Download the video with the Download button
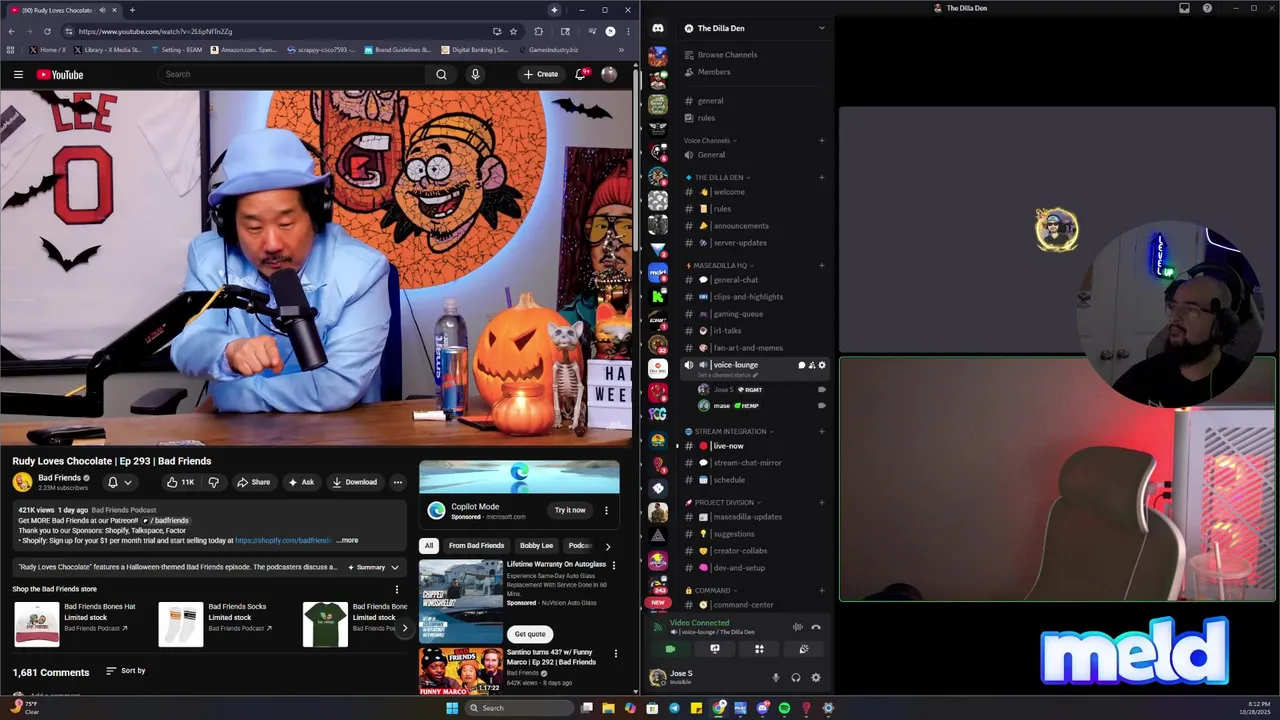 (354, 482)
